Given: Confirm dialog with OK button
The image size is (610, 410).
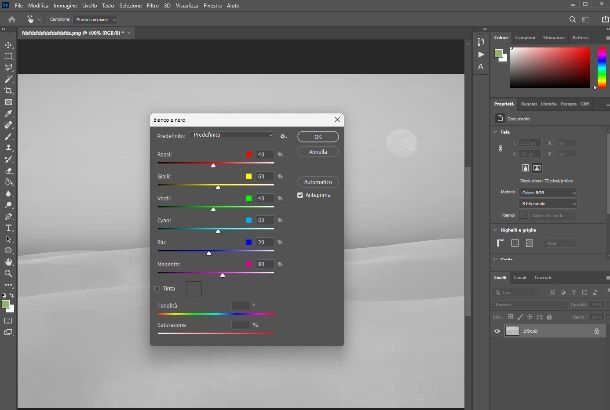Looking at the screenshot, I should click(x=318, y=137).
